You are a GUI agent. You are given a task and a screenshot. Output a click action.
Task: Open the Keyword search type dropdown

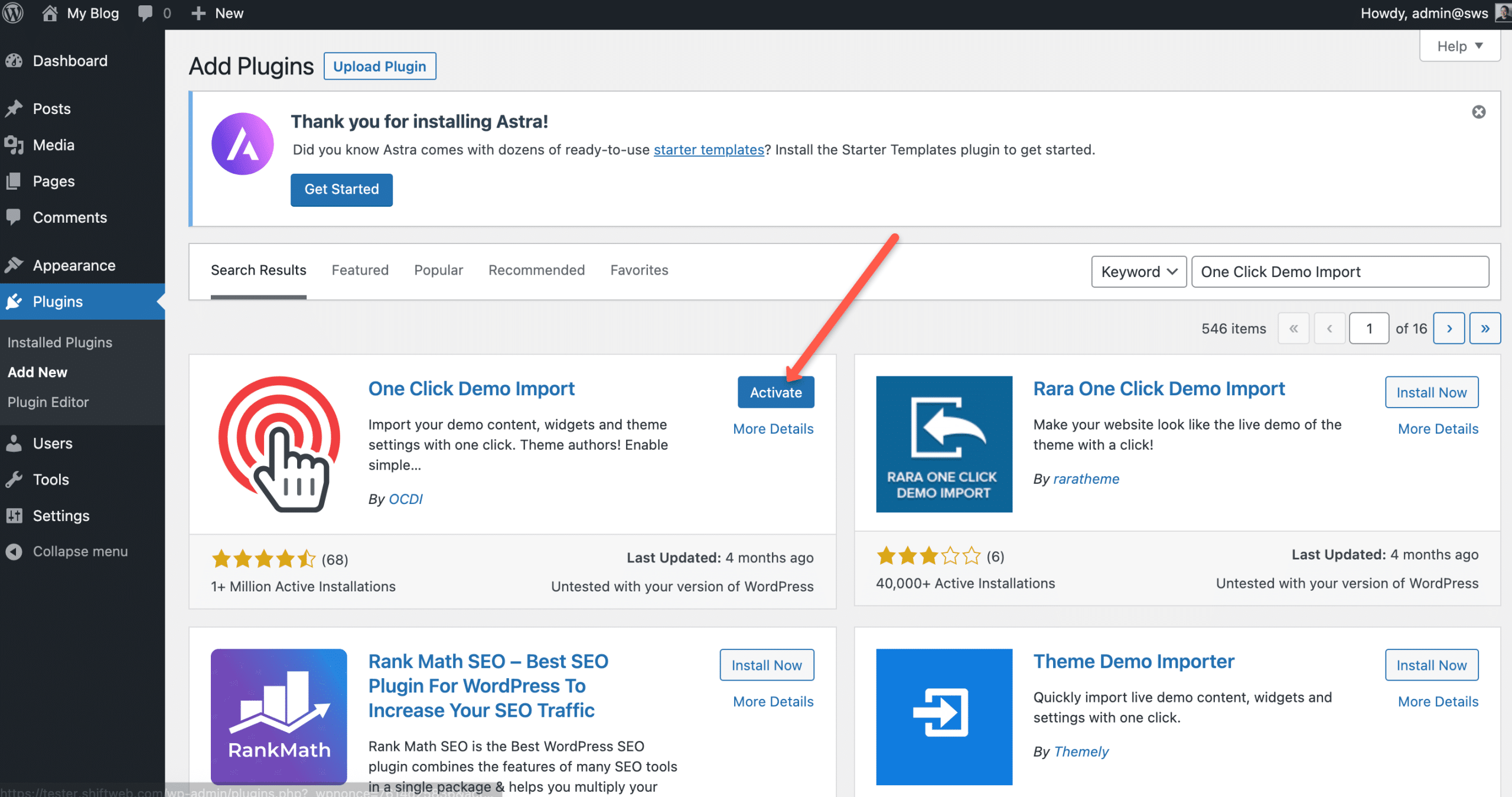coord(1138,272)
